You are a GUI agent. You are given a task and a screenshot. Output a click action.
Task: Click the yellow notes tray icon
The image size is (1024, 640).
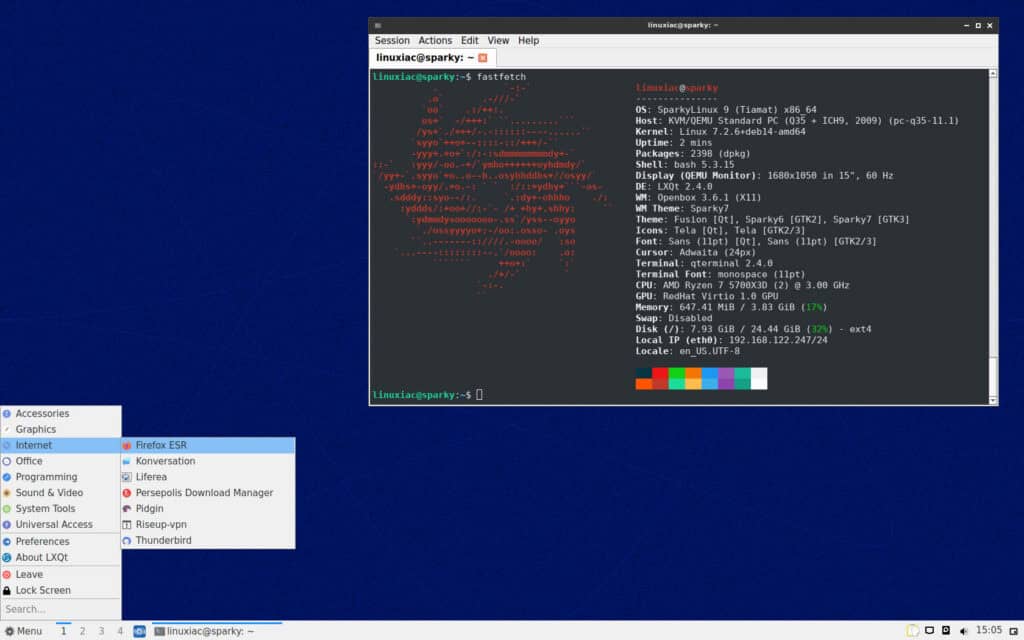click(912, 631)
